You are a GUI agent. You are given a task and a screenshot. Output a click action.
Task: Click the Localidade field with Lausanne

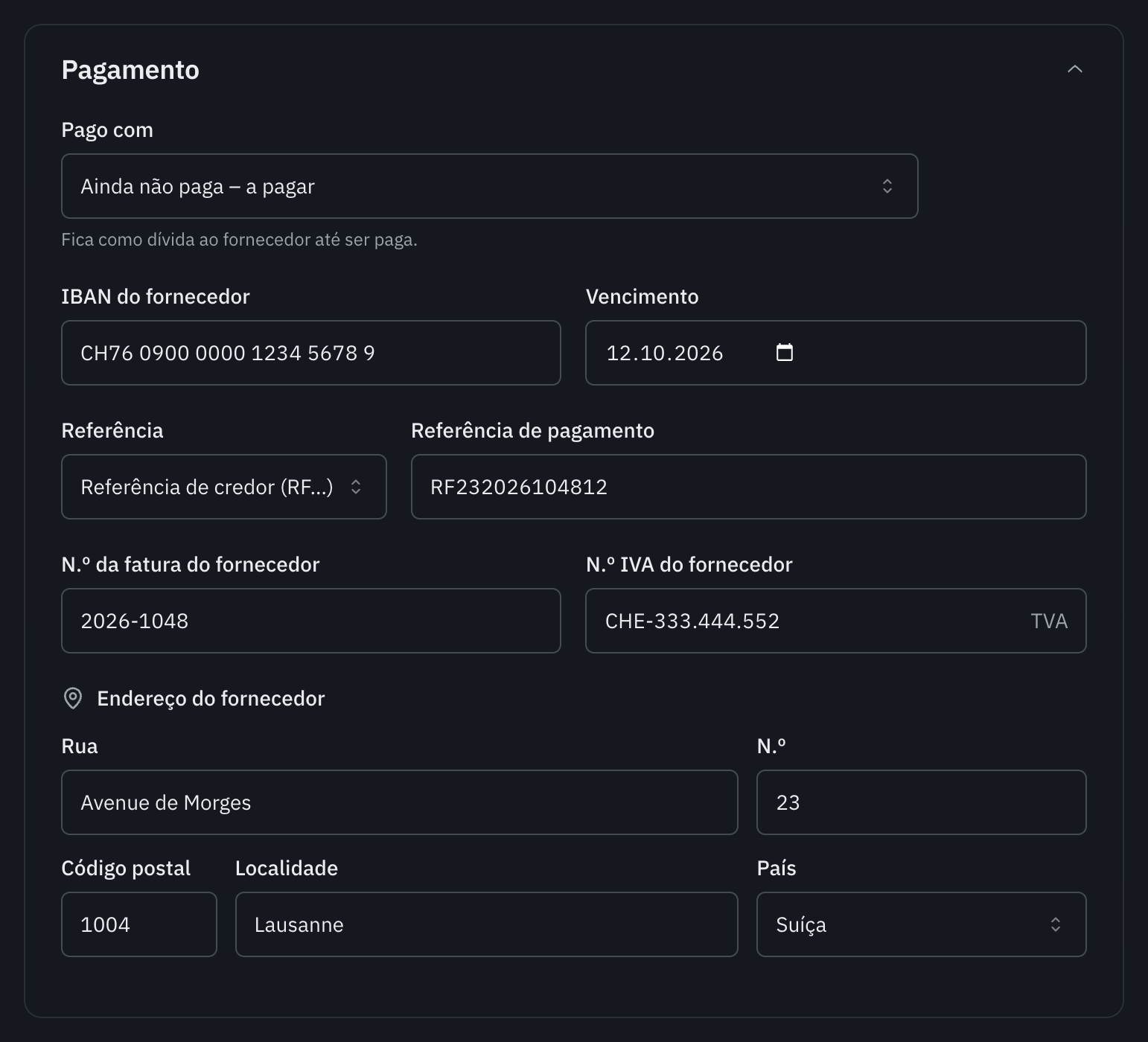(486, 924)
